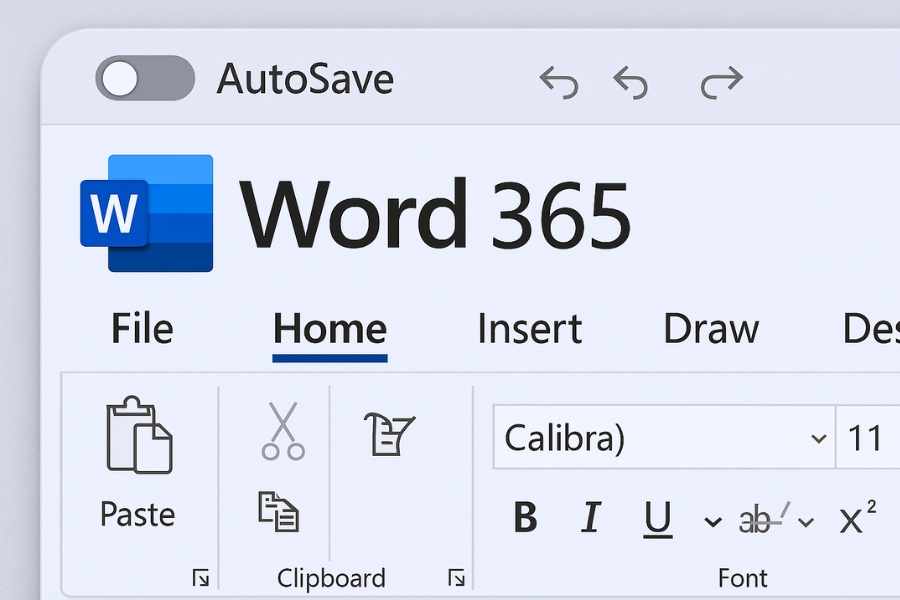Click the Copy icon

tap(278, 510)
